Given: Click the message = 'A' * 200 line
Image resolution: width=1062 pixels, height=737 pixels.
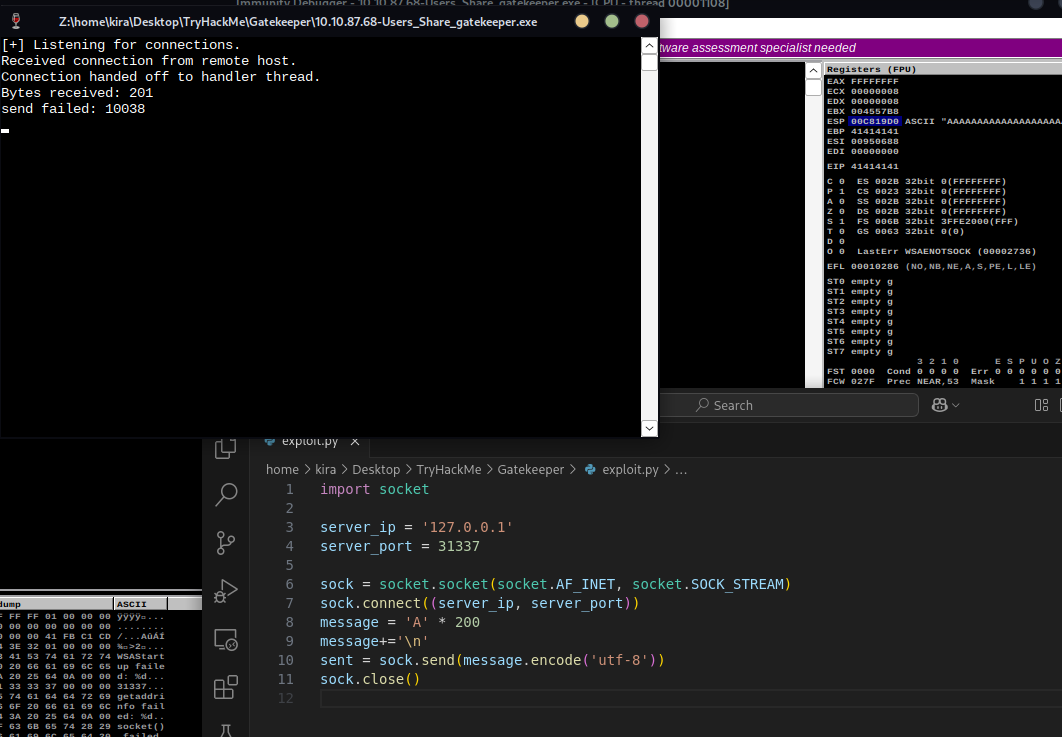Looking at the screenshot, I should 400,622.
